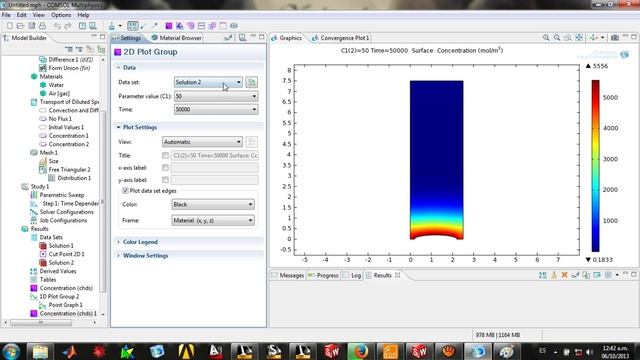640x360 pixels.
Task: Click the Zoom Out icon in Graphics toolbar
Action: [557, 38]
